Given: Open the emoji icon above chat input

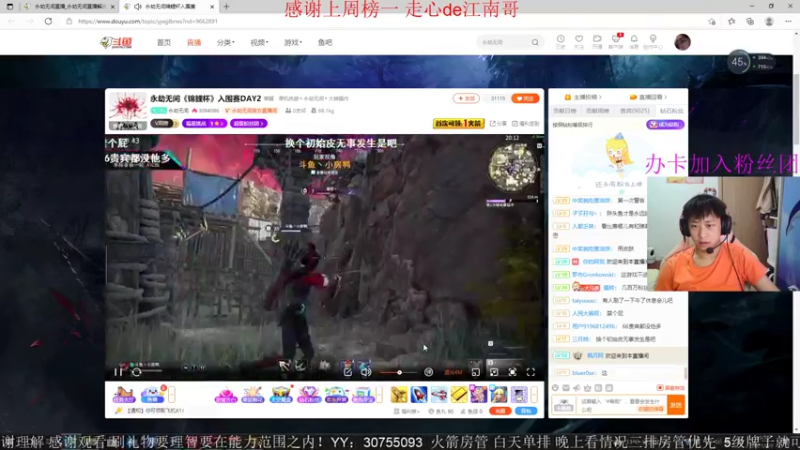Looking at the screenshot, I should pyautogui.click(x=555, y=388).
